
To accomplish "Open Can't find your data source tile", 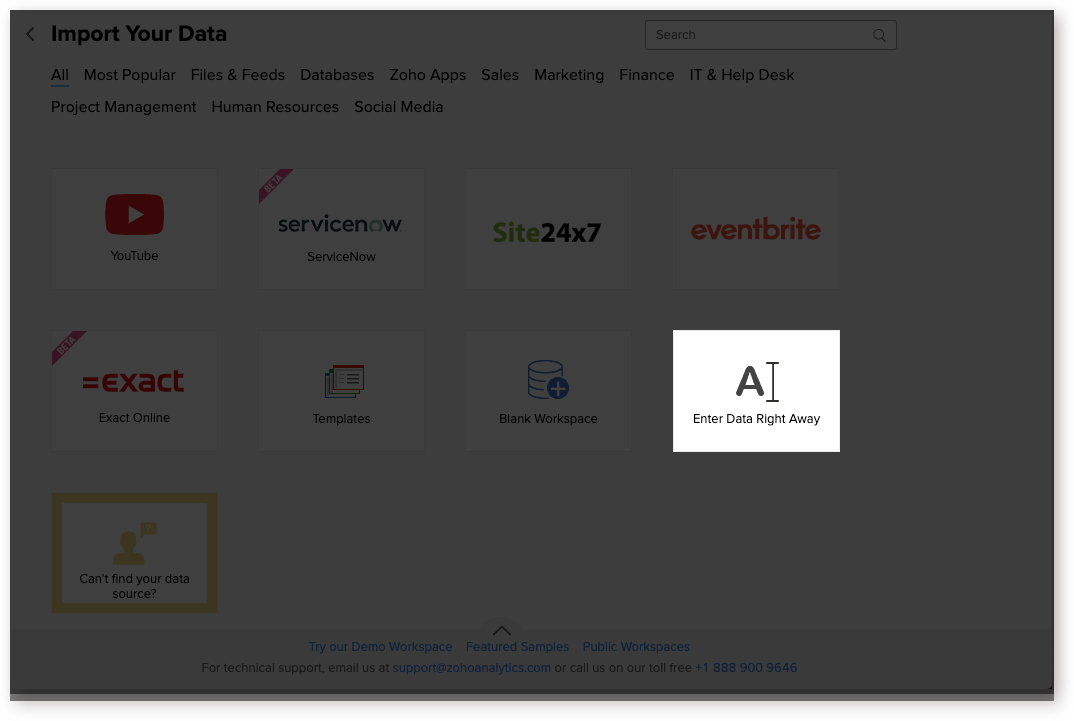I will pos(134,553).
